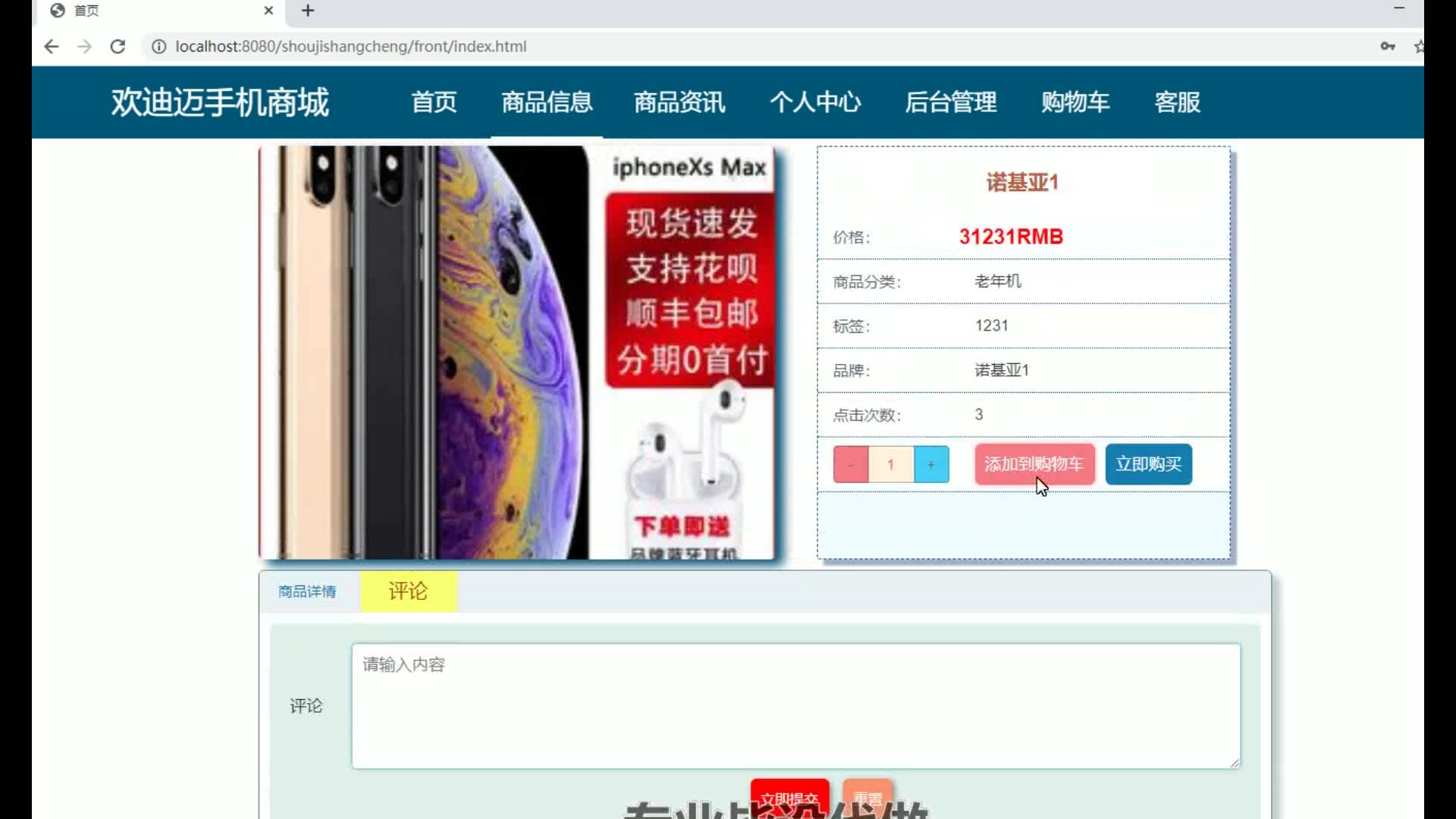The height and width of the screenshot is (819, 1456).
Task: Open 商品资讯 navigation item
Action: coord(679,102)
